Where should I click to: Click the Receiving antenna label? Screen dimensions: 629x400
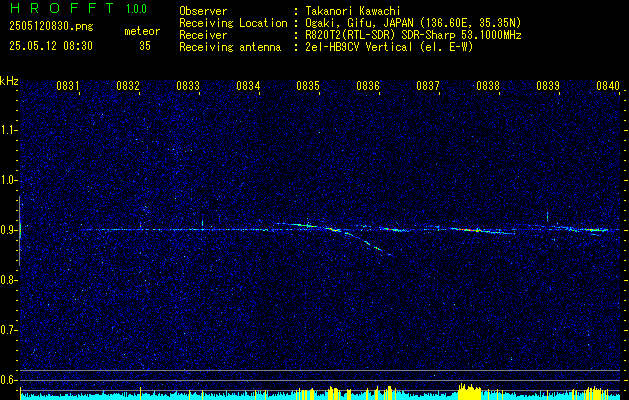coord(230,47)
